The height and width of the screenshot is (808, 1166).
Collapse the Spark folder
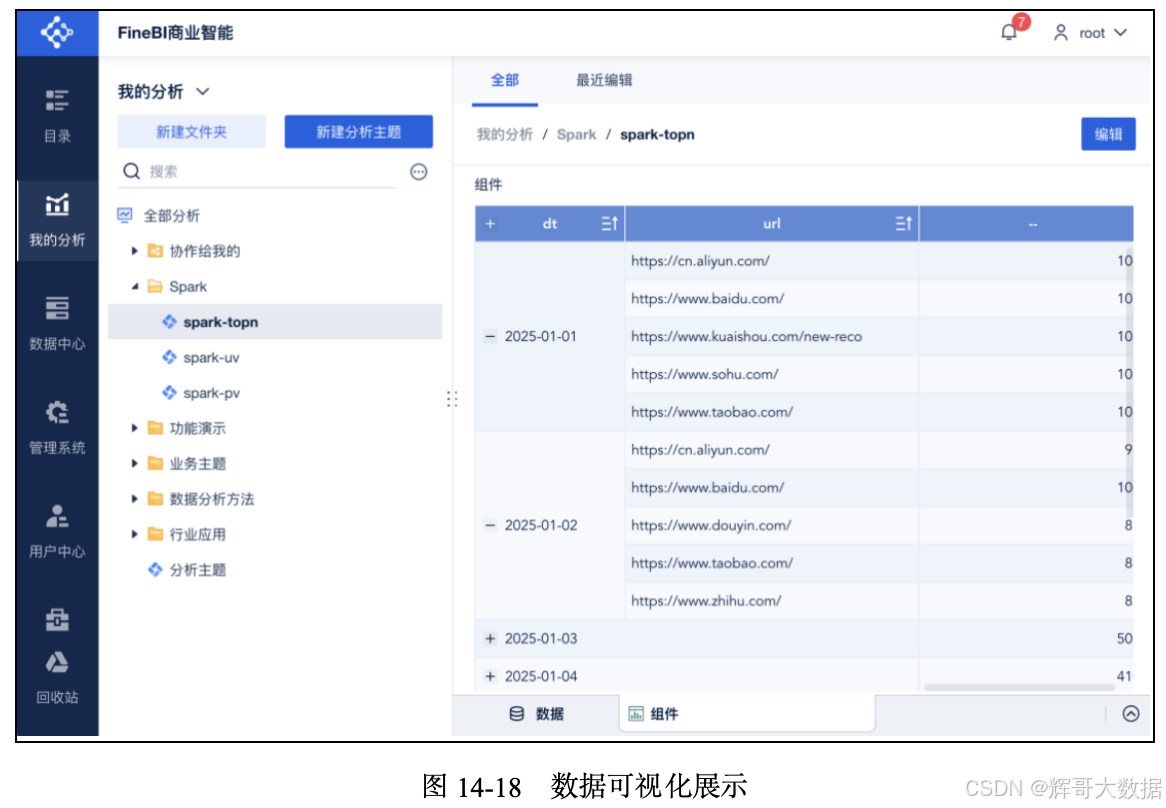click(x=135, y=286)
